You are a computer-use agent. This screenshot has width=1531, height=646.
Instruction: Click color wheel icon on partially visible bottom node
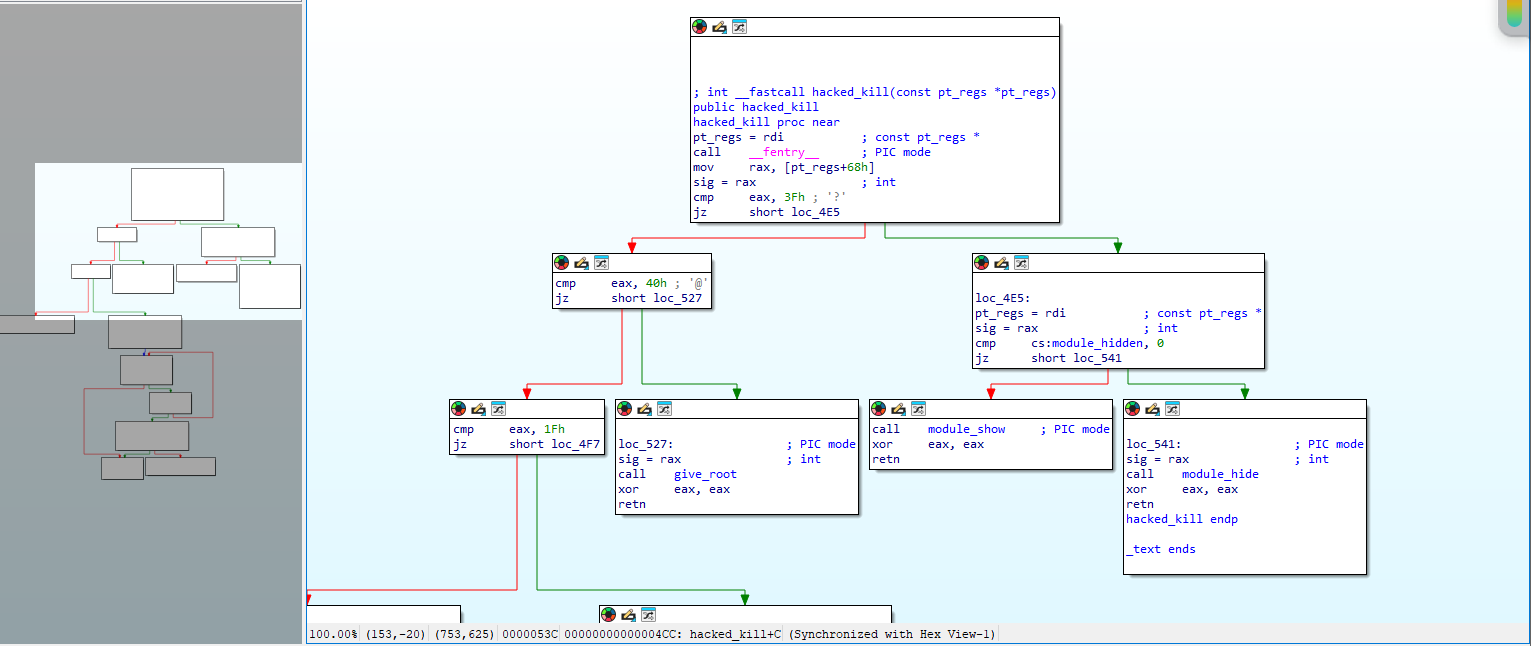pos(608,614)
